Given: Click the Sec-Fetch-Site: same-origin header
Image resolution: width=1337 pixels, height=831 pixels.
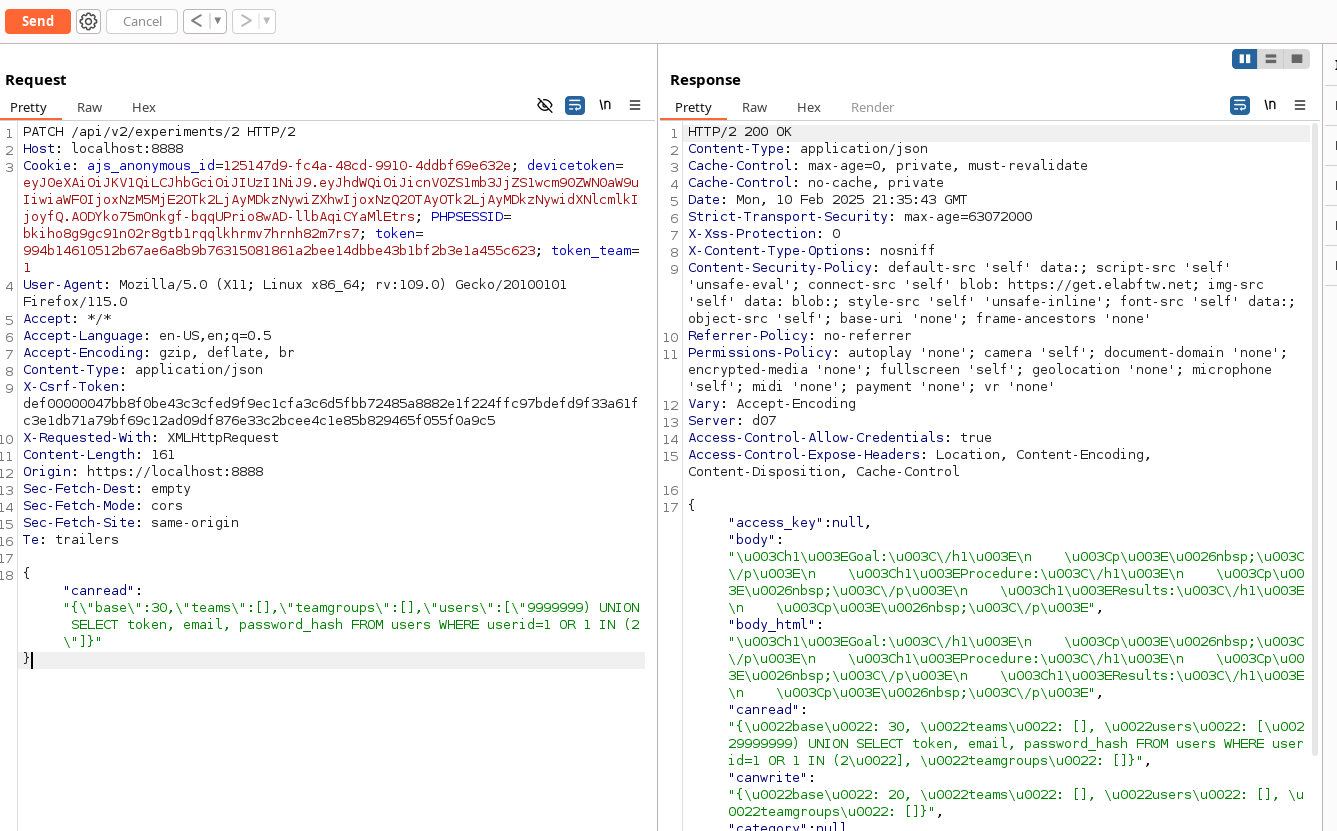Looking at the screenshot, I should point(131,522).
